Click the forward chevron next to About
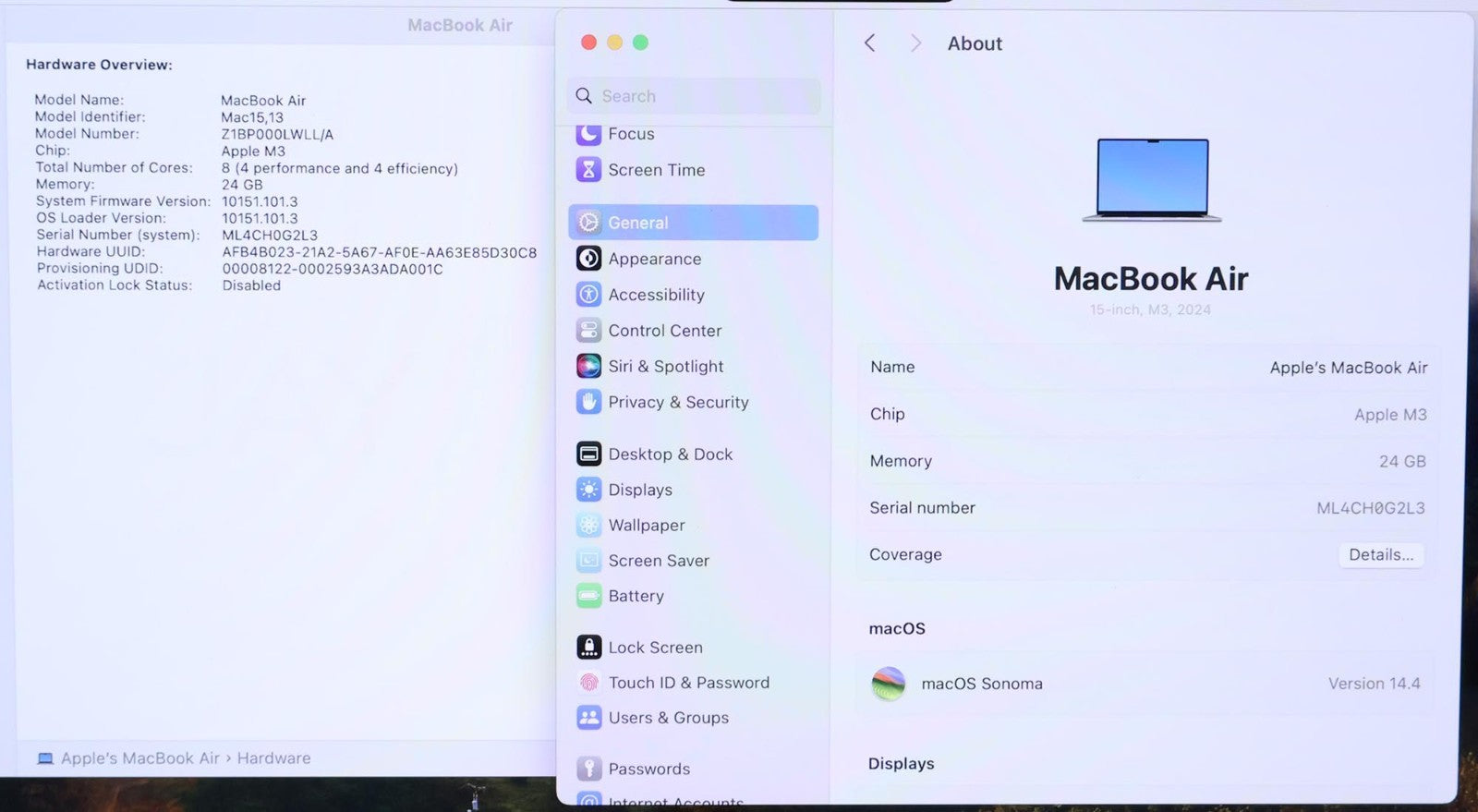The image size is (1478, 812). coord(915,43)
